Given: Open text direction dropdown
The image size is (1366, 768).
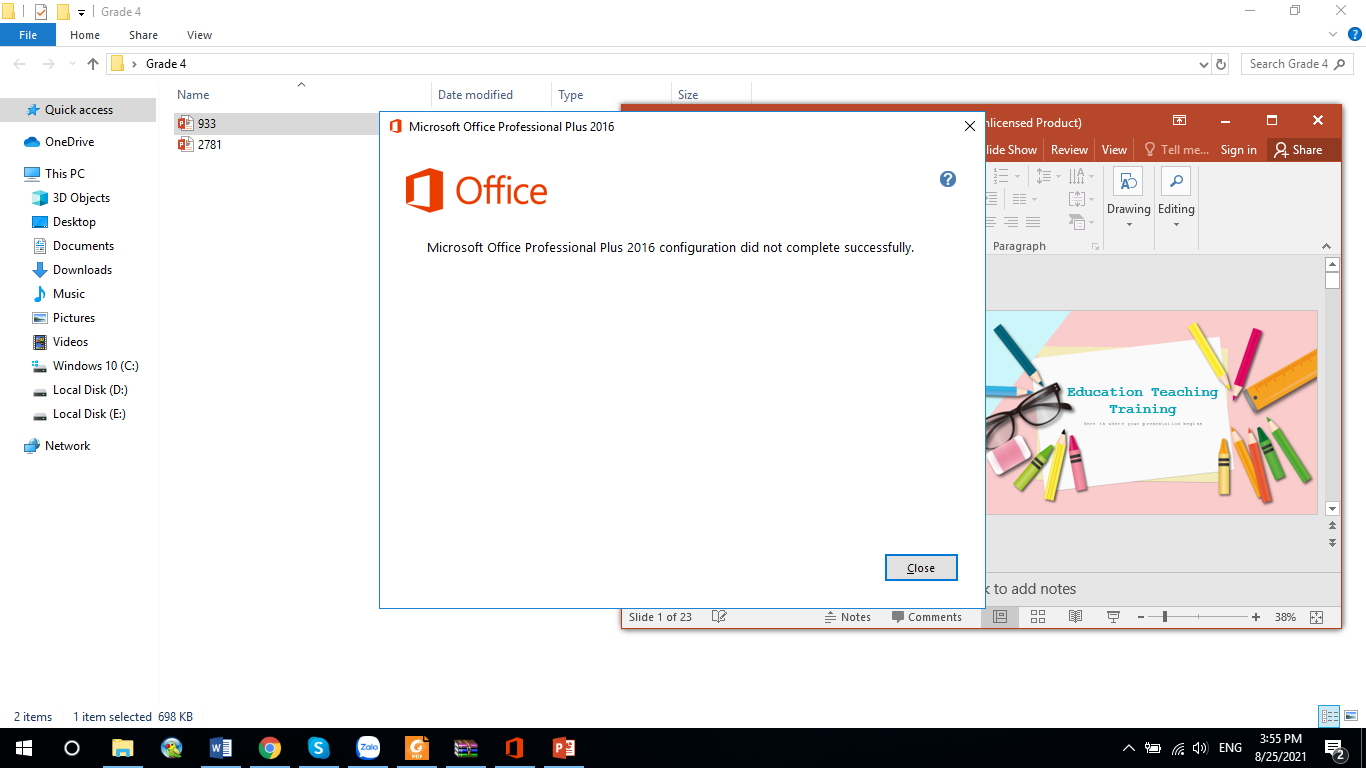Looking at the screenshot, I should coord(1080,176).
